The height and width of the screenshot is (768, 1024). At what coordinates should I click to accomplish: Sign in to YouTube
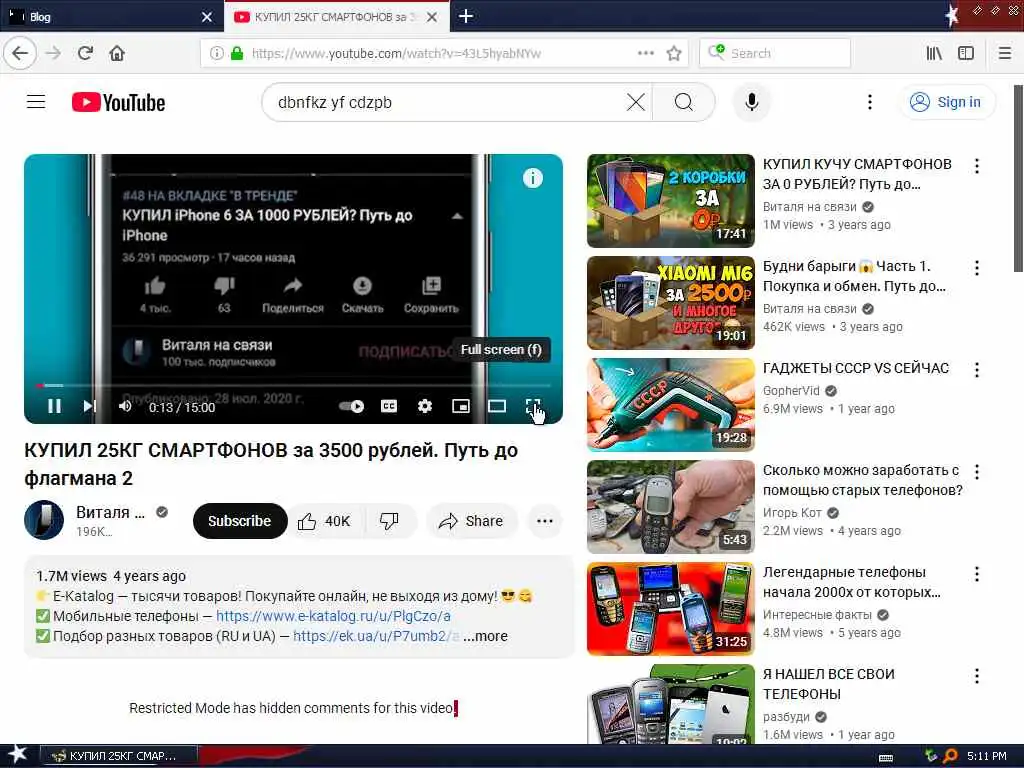946,102
